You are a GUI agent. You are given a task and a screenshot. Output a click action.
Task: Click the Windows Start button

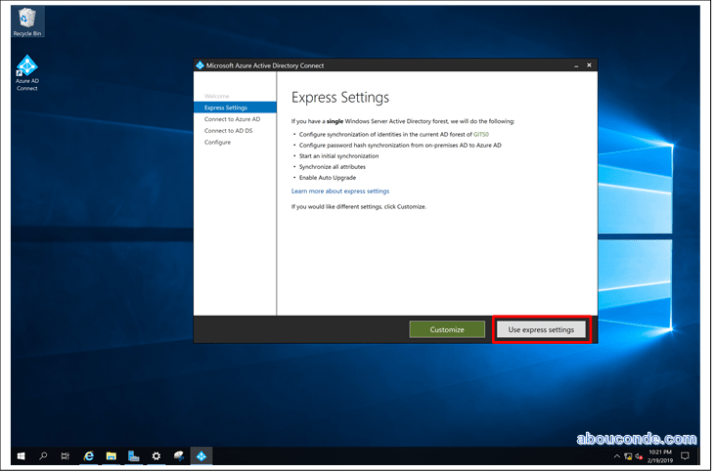point(20,456)
